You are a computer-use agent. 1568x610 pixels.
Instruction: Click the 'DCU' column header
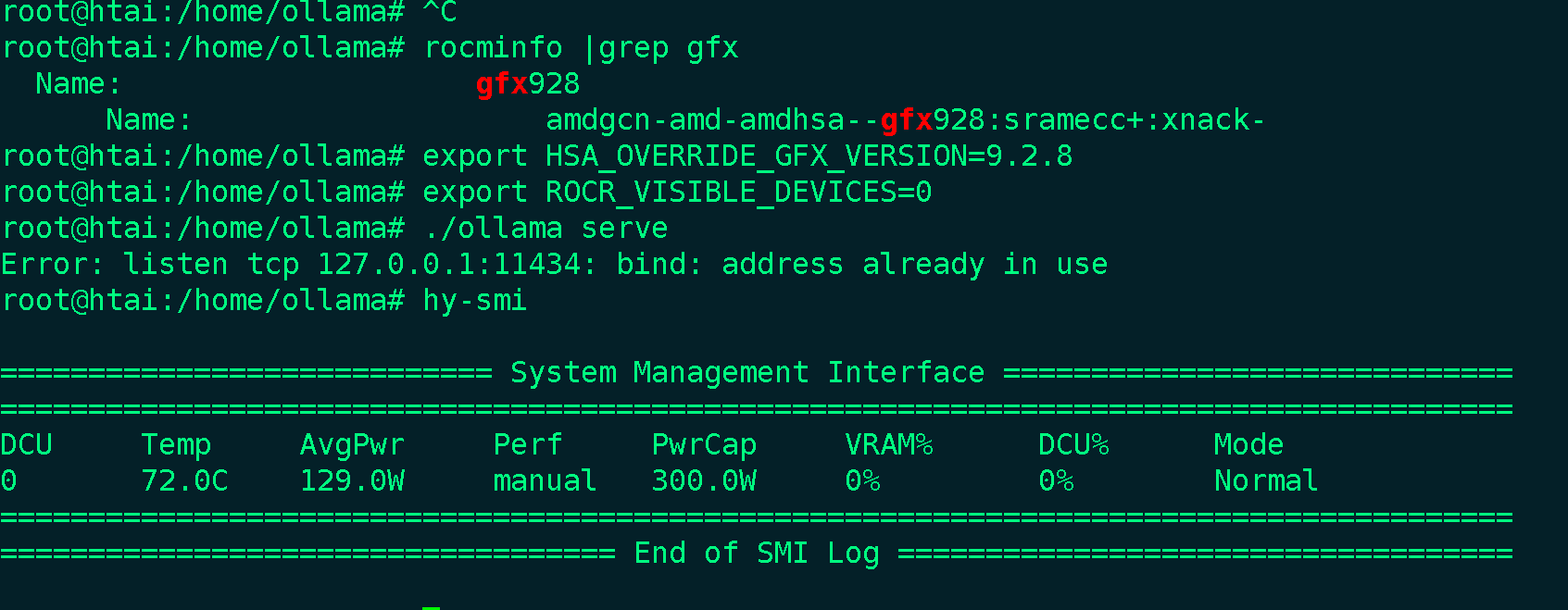(x=26, y=445)
